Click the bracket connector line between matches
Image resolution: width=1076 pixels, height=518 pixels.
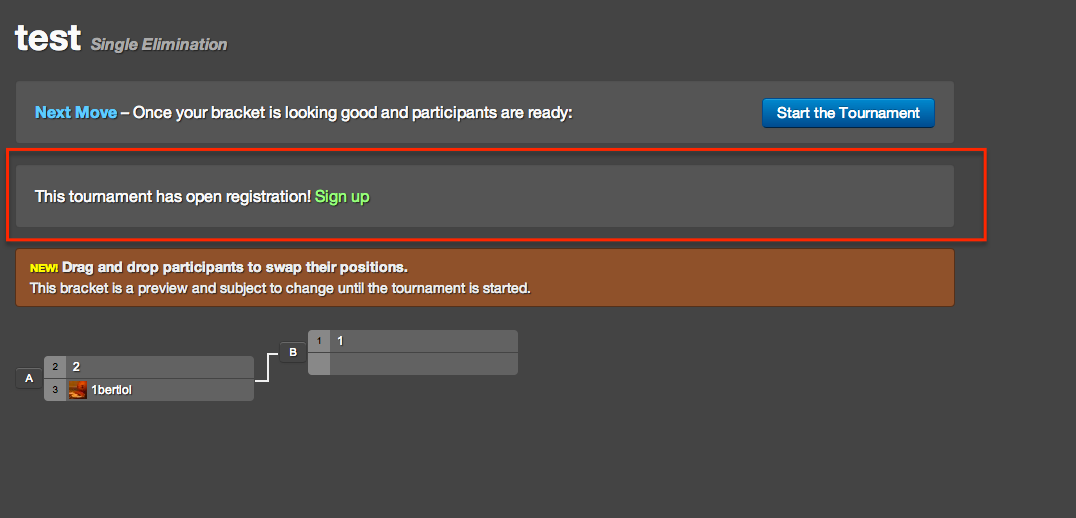pos(267,367)
